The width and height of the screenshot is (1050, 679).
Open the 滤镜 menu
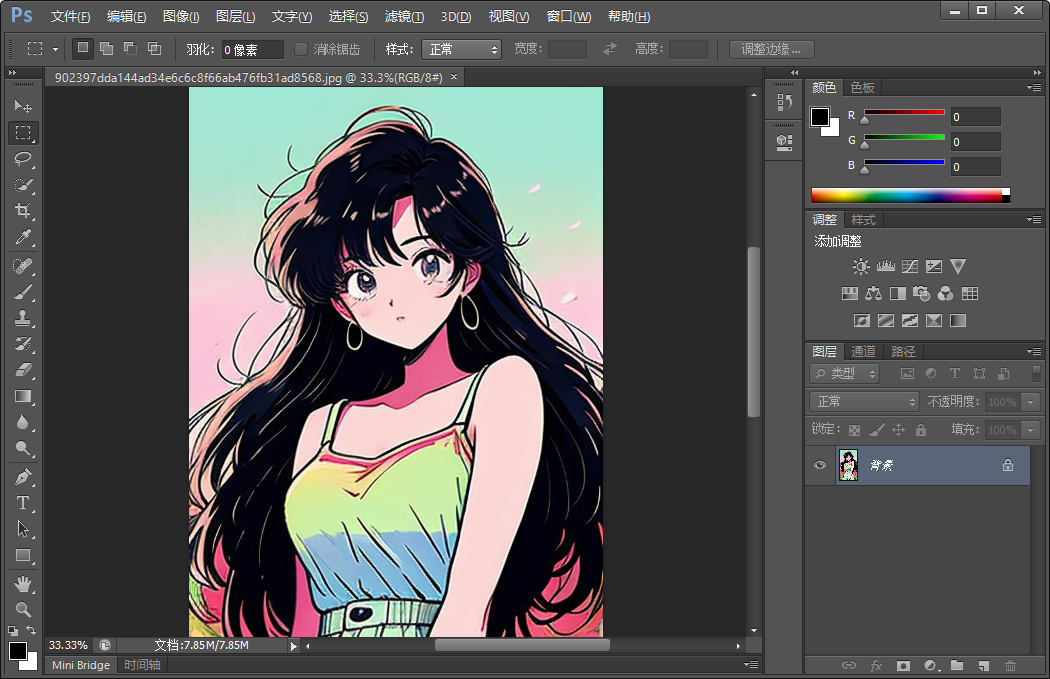403,16
